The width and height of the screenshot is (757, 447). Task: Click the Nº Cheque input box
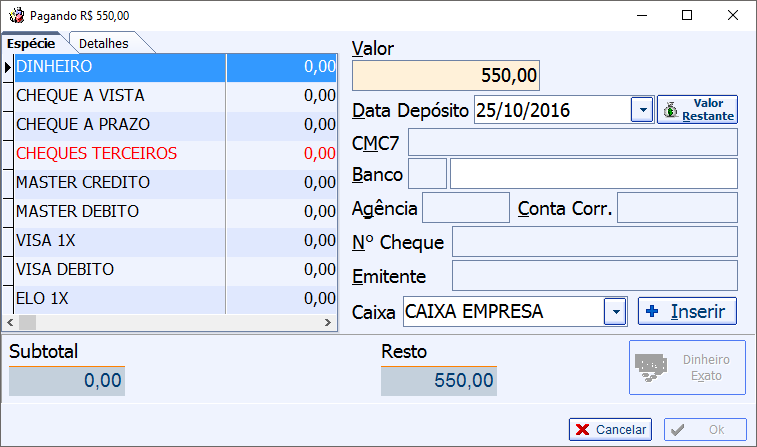(595, 242)
